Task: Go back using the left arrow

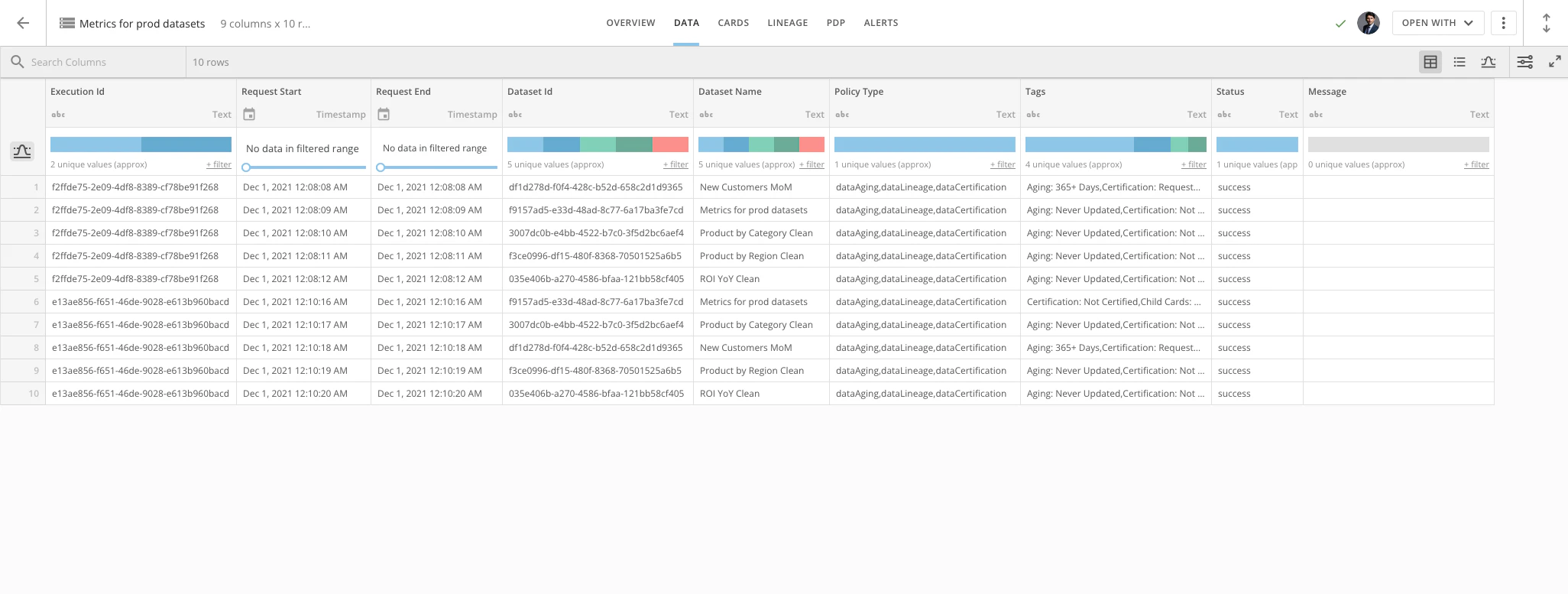Action: [x=23, y=23]
